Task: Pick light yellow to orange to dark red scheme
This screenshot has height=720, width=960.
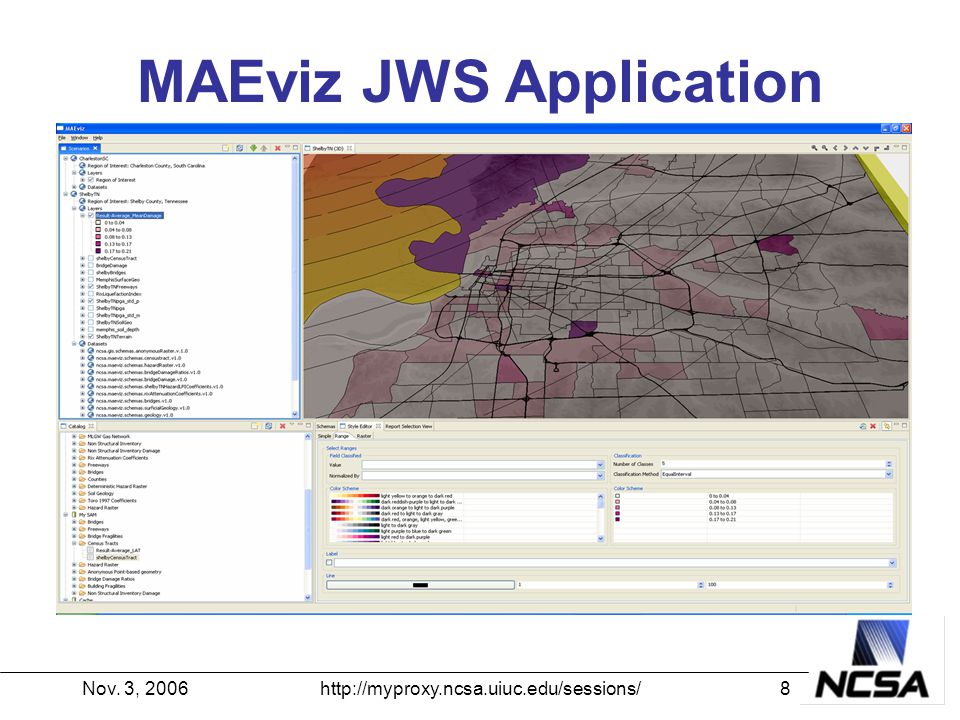Action: pyautogui.click(x=396, y=496)
